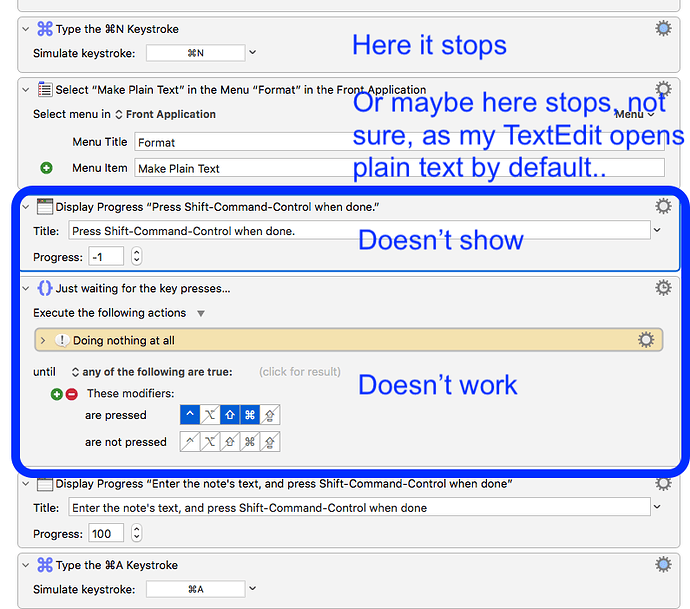Edit Menu Title field containing Format
Screen dimensions: 690x609
[399, 142]
